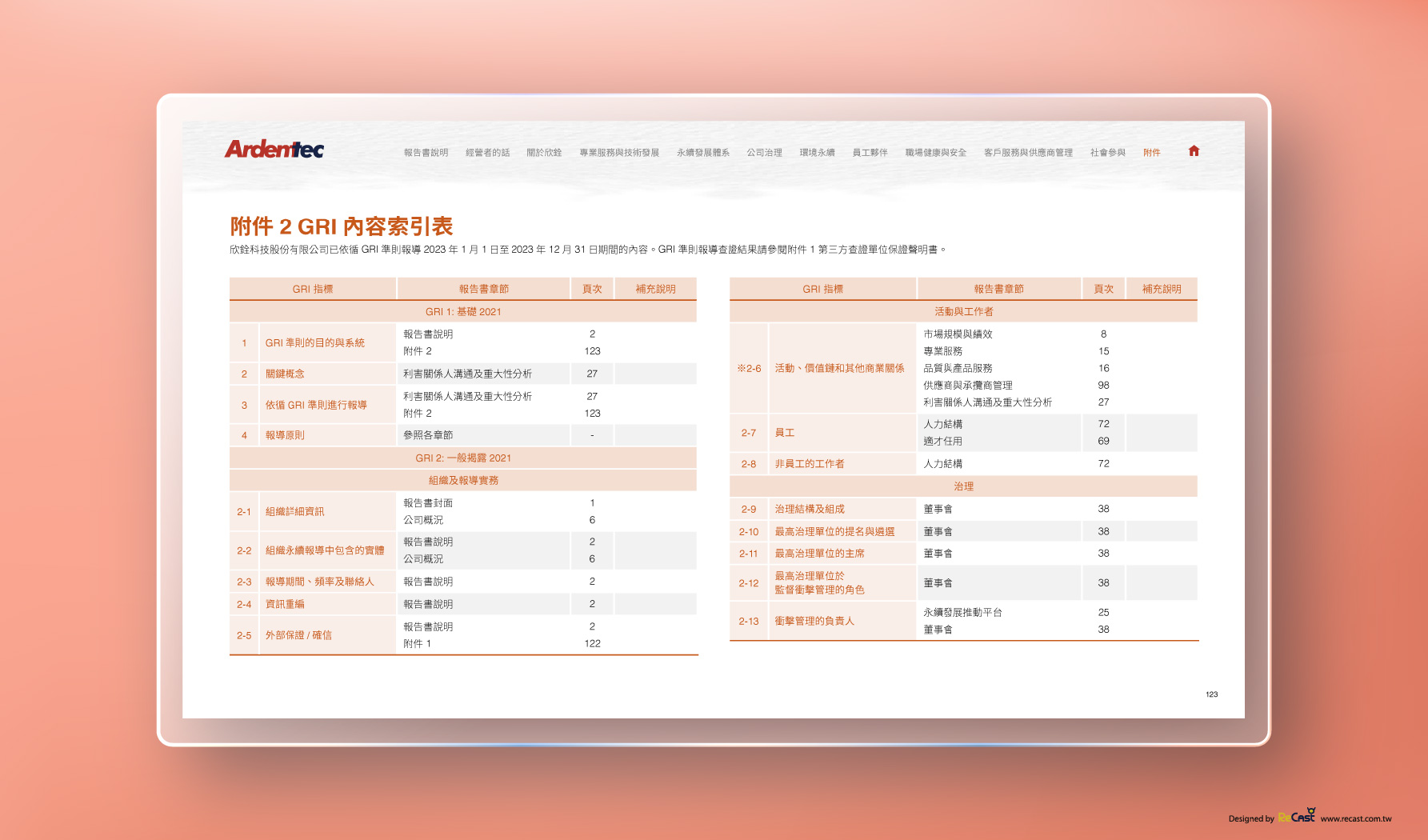Click '供應商與承攬商管理' chapter cell

(x=968, y=386)
